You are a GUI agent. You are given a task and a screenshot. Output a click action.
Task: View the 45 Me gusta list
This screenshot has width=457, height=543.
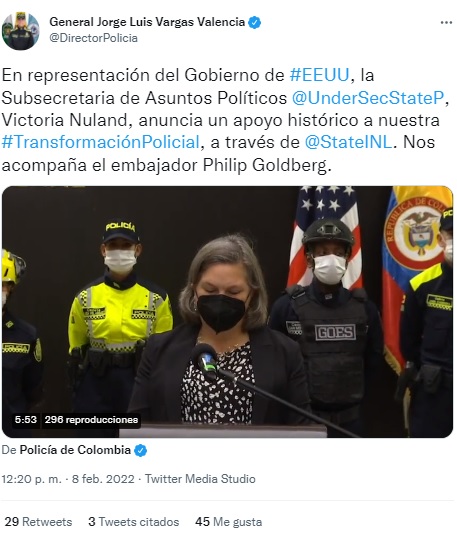[228, 522]
